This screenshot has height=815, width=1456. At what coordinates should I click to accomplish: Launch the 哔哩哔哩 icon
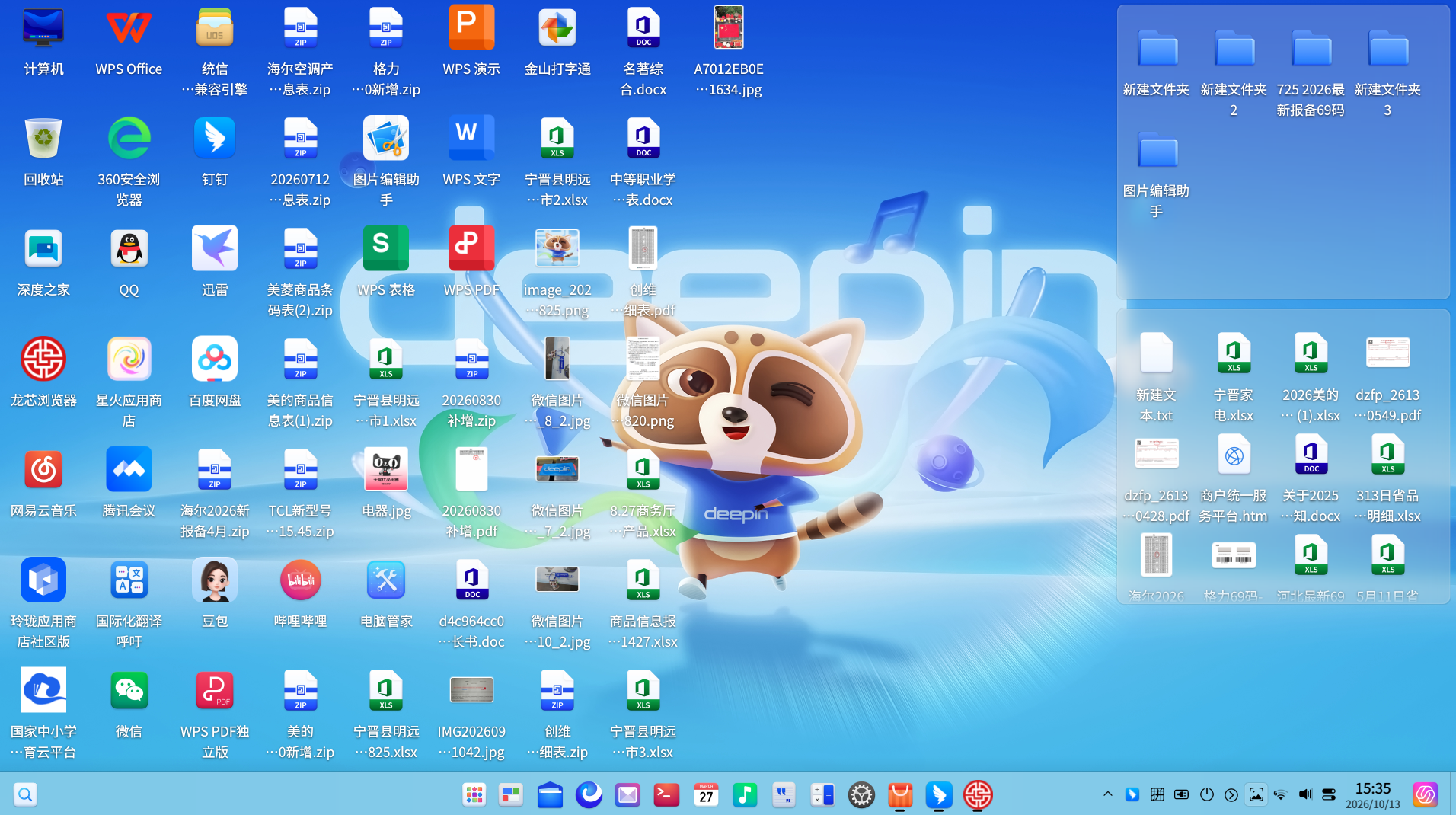click(x=300, y=580)
